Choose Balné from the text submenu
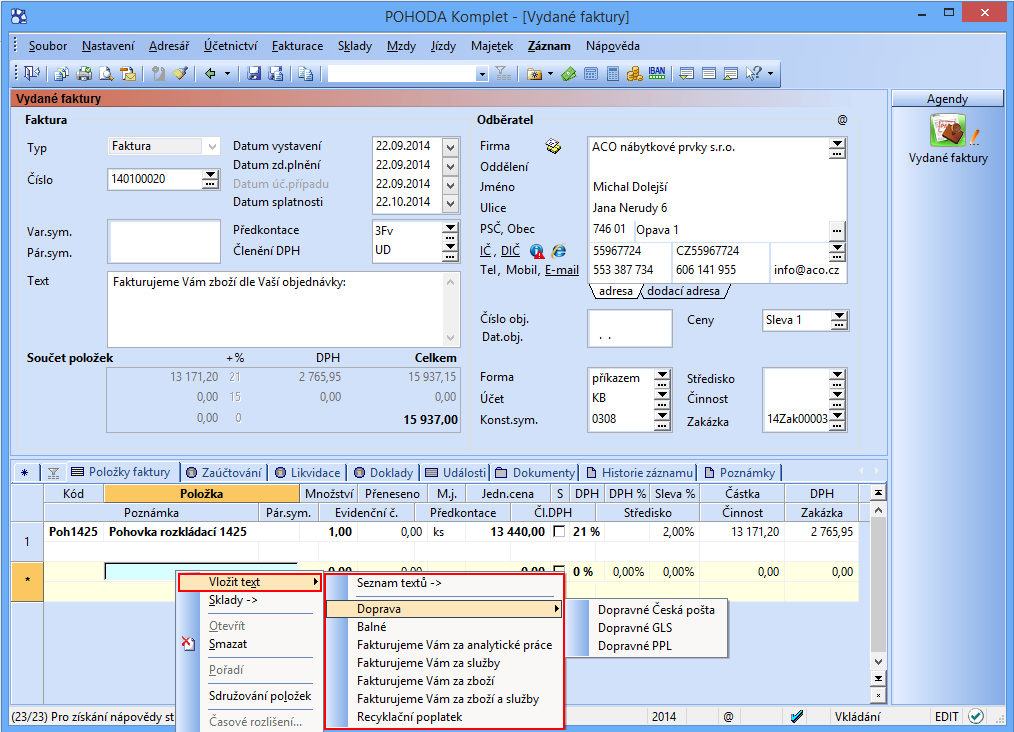Viewport: 1014px width, 732px height. point(444,627)
